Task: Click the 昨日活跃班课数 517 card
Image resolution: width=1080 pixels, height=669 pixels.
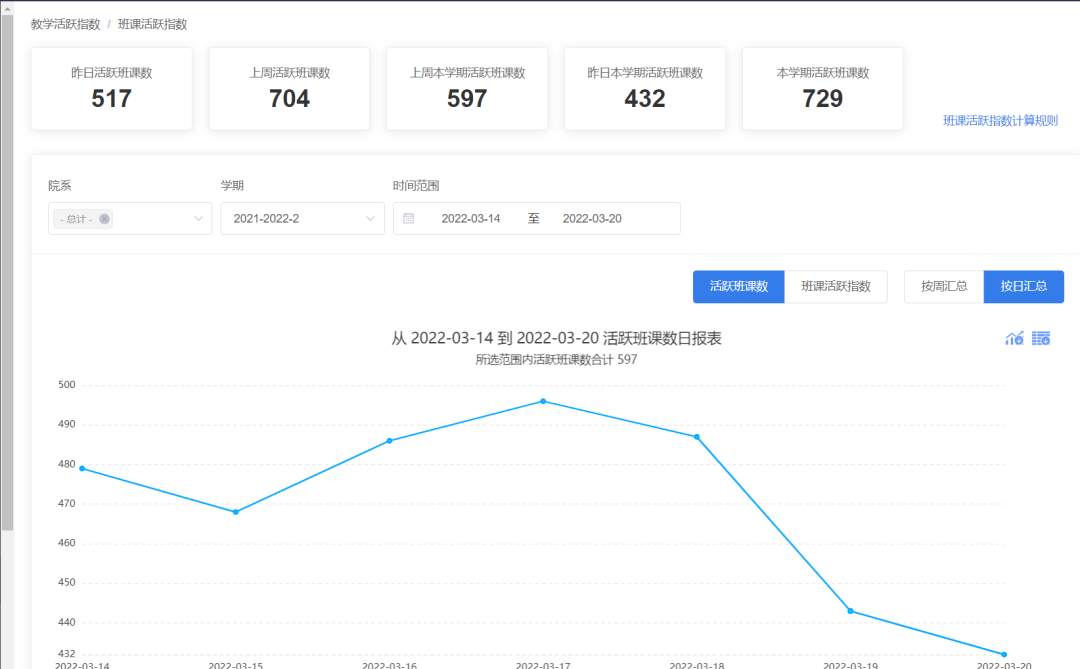Action: (x=111, y=88)
